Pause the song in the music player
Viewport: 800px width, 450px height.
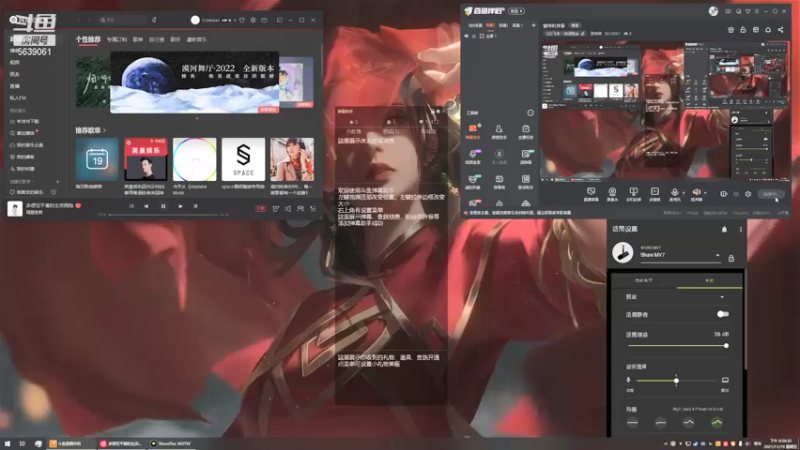click(x=163, y=206)
